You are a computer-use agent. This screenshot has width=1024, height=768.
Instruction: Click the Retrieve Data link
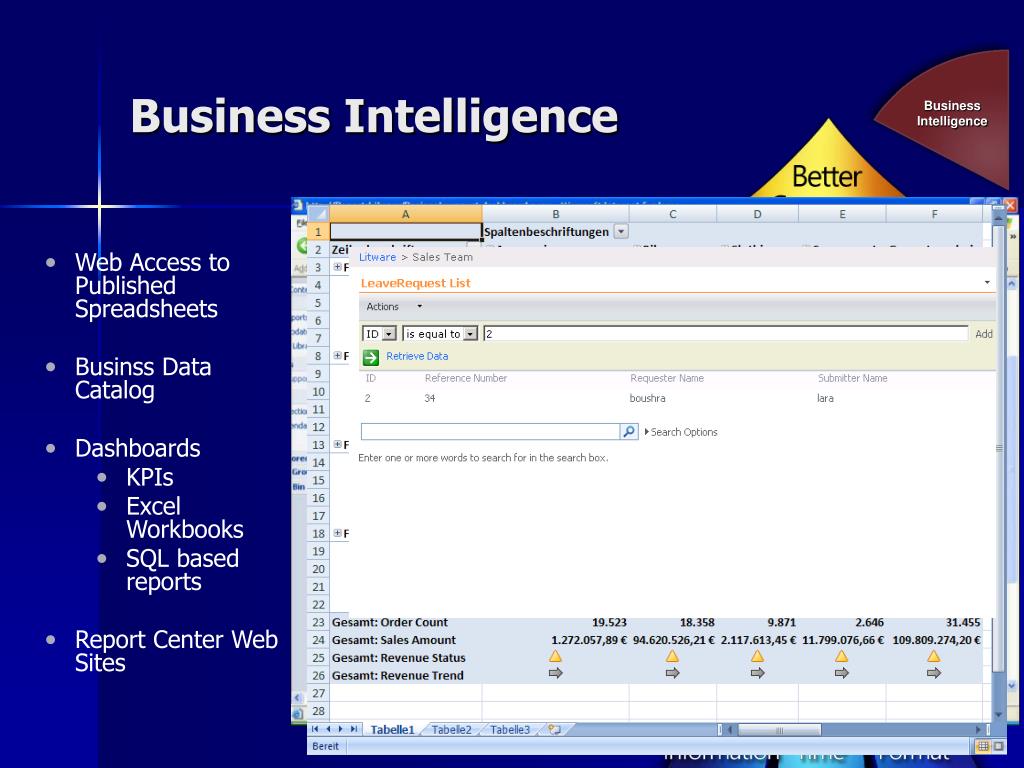click(x=417, y=356)
